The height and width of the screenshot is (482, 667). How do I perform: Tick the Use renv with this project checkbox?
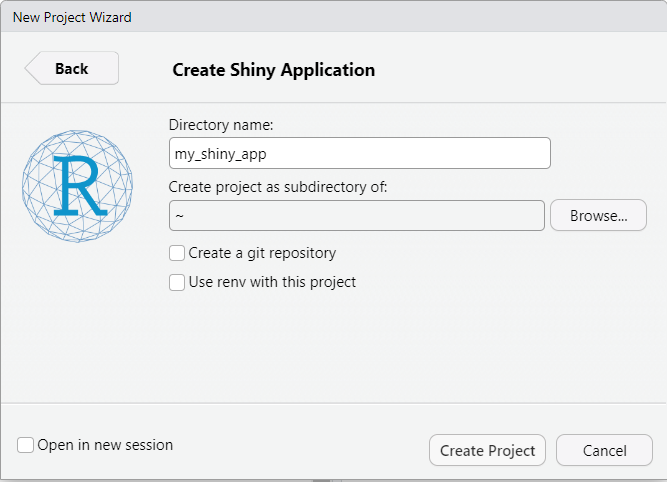click(177, 282)
